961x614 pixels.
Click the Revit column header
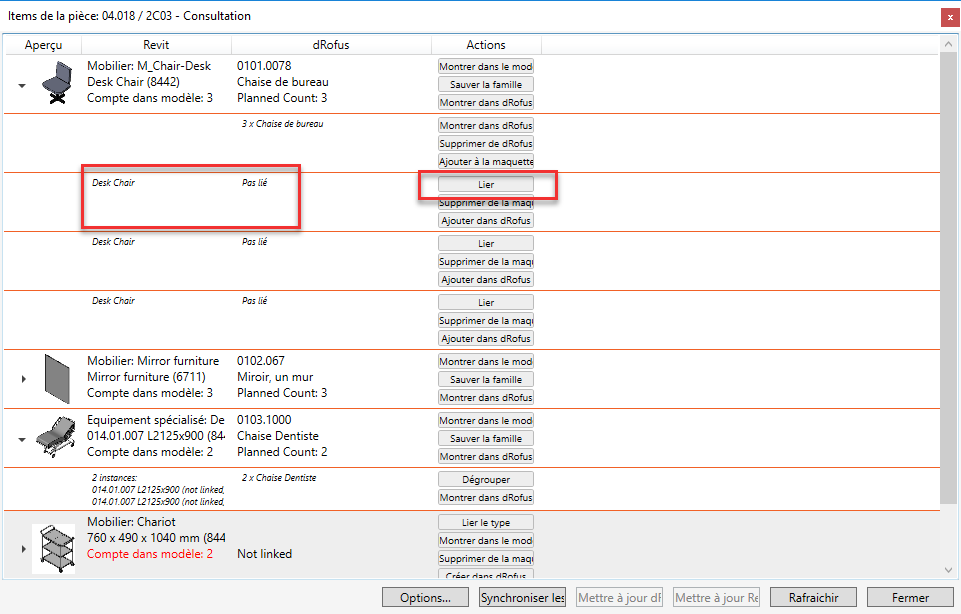pos(156,45)
